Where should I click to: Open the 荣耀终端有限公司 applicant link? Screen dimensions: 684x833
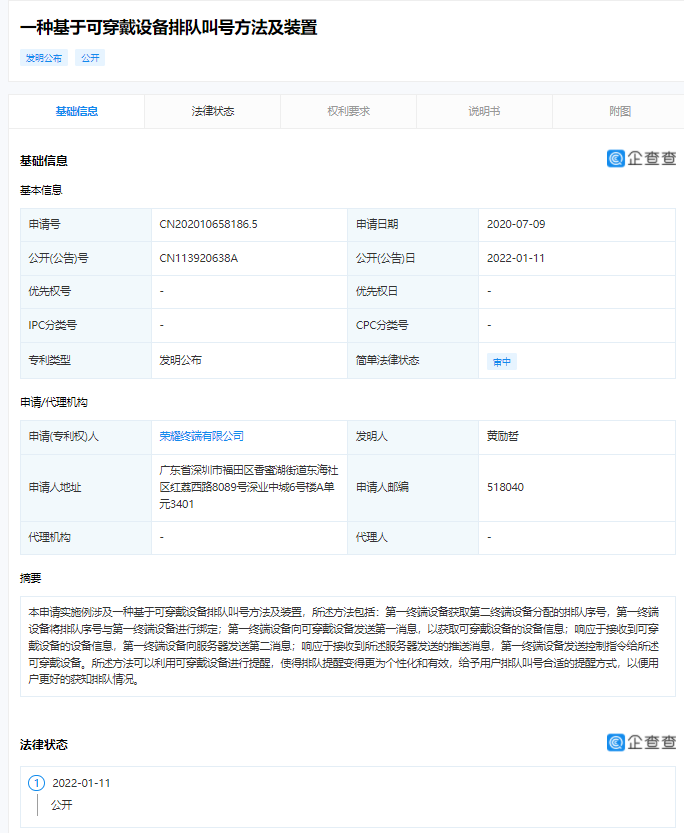click(x=201, y=436)
